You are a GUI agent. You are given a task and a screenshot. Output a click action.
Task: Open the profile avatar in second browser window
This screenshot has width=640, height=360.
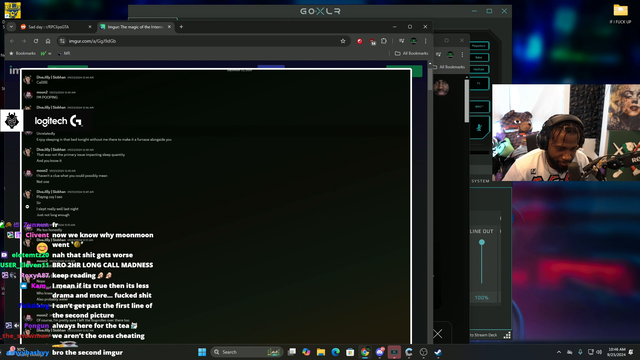click(450, 55)
